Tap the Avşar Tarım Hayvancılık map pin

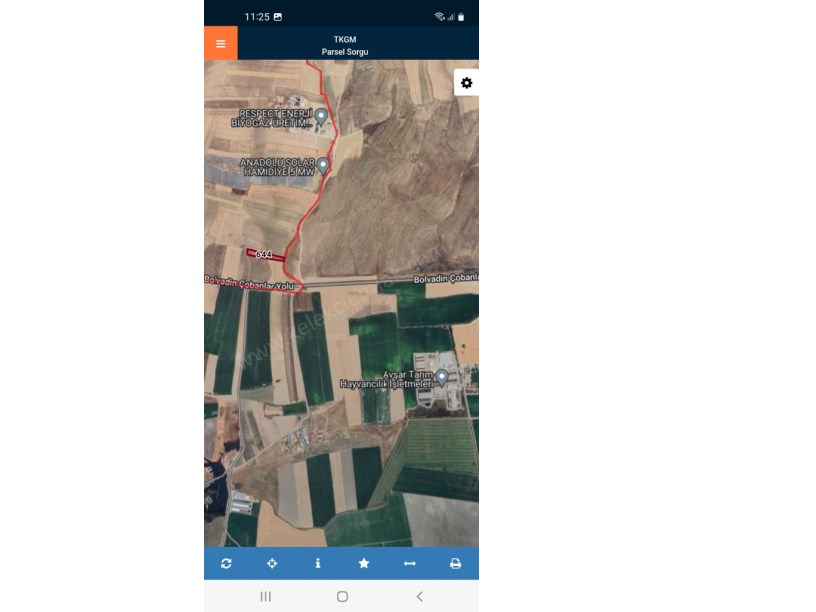[x=442, y=378]
